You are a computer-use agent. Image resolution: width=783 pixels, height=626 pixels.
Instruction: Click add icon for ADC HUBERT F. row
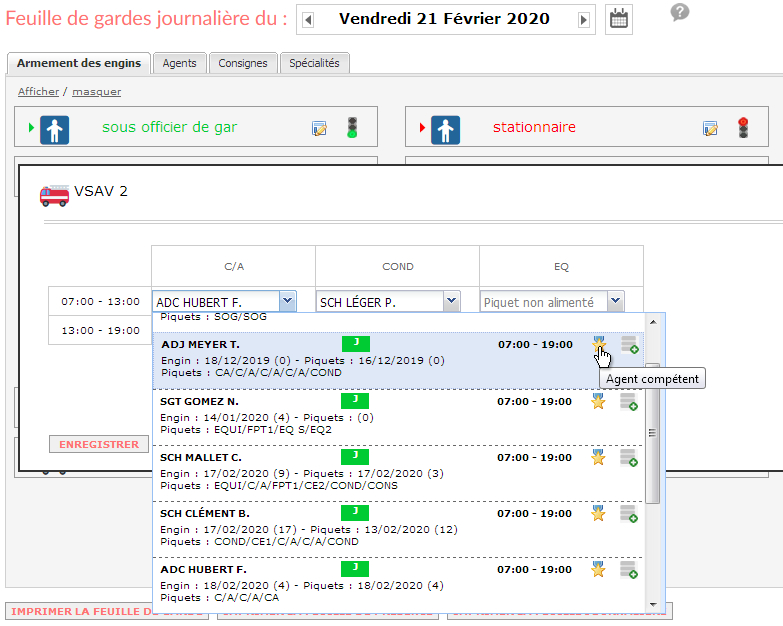point(629,570)
